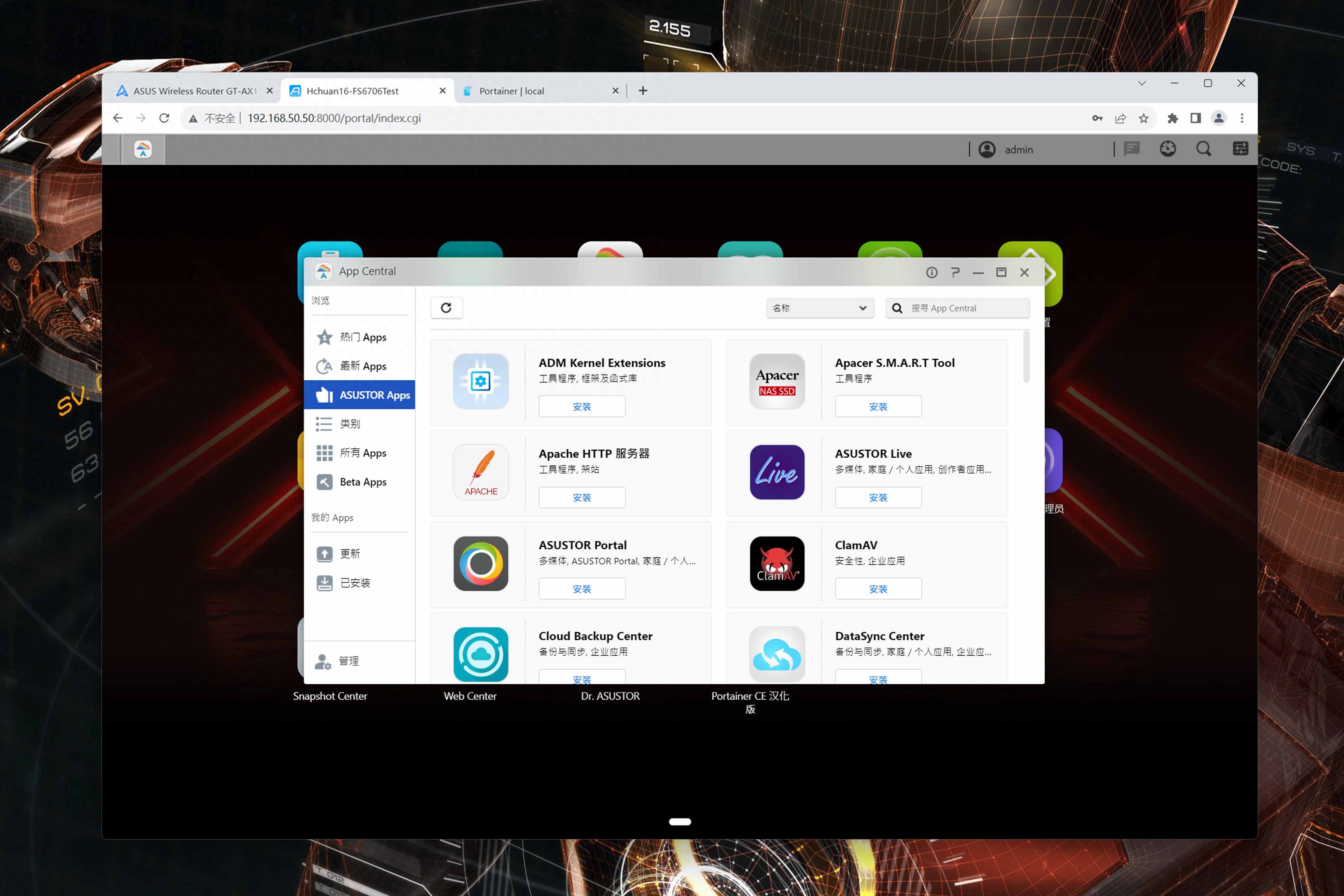Toggle the Chrome side panel icon
1344x896 pixels.
point(1195,118)
